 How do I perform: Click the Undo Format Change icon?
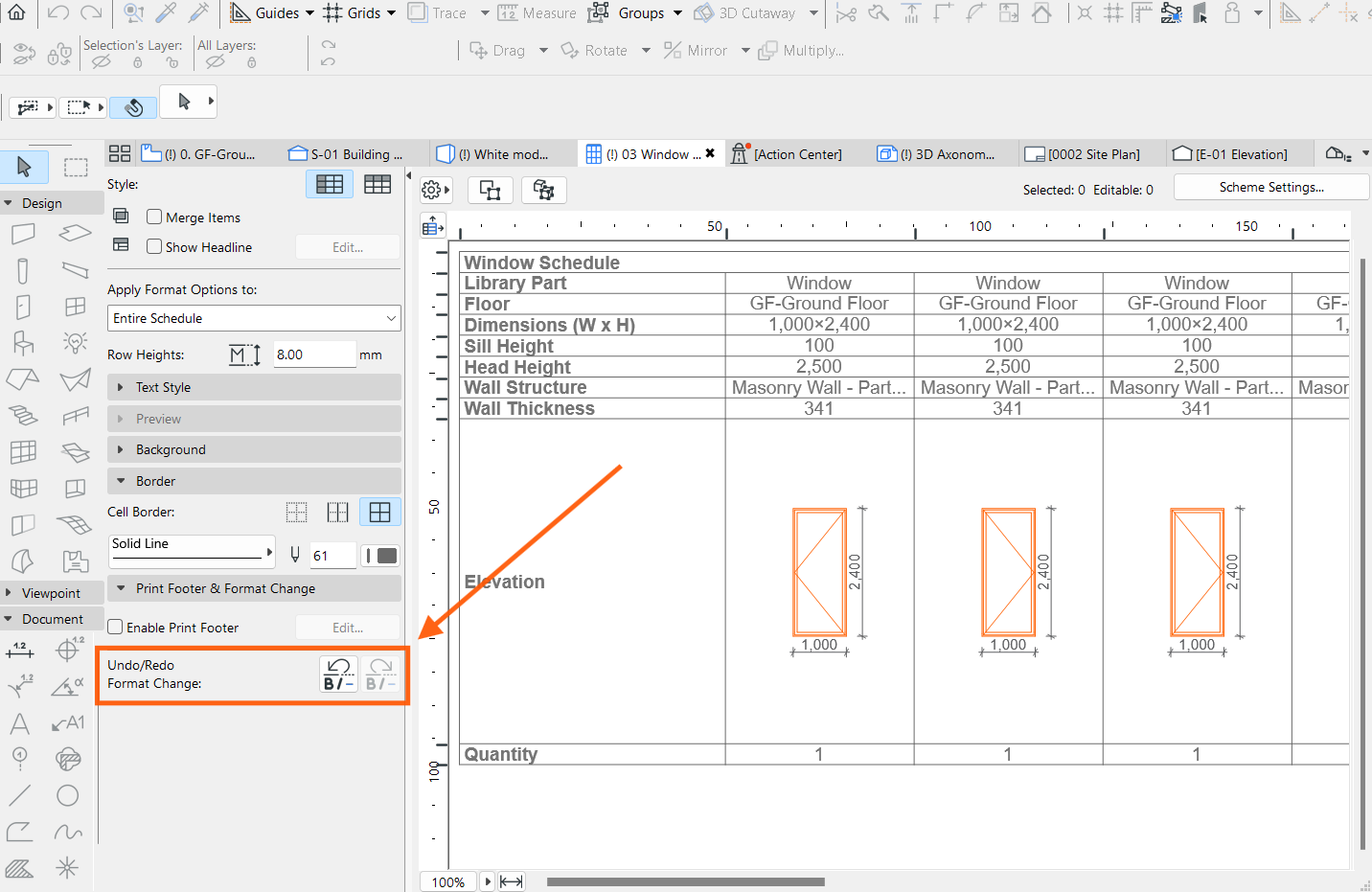[x=338, y=674]
